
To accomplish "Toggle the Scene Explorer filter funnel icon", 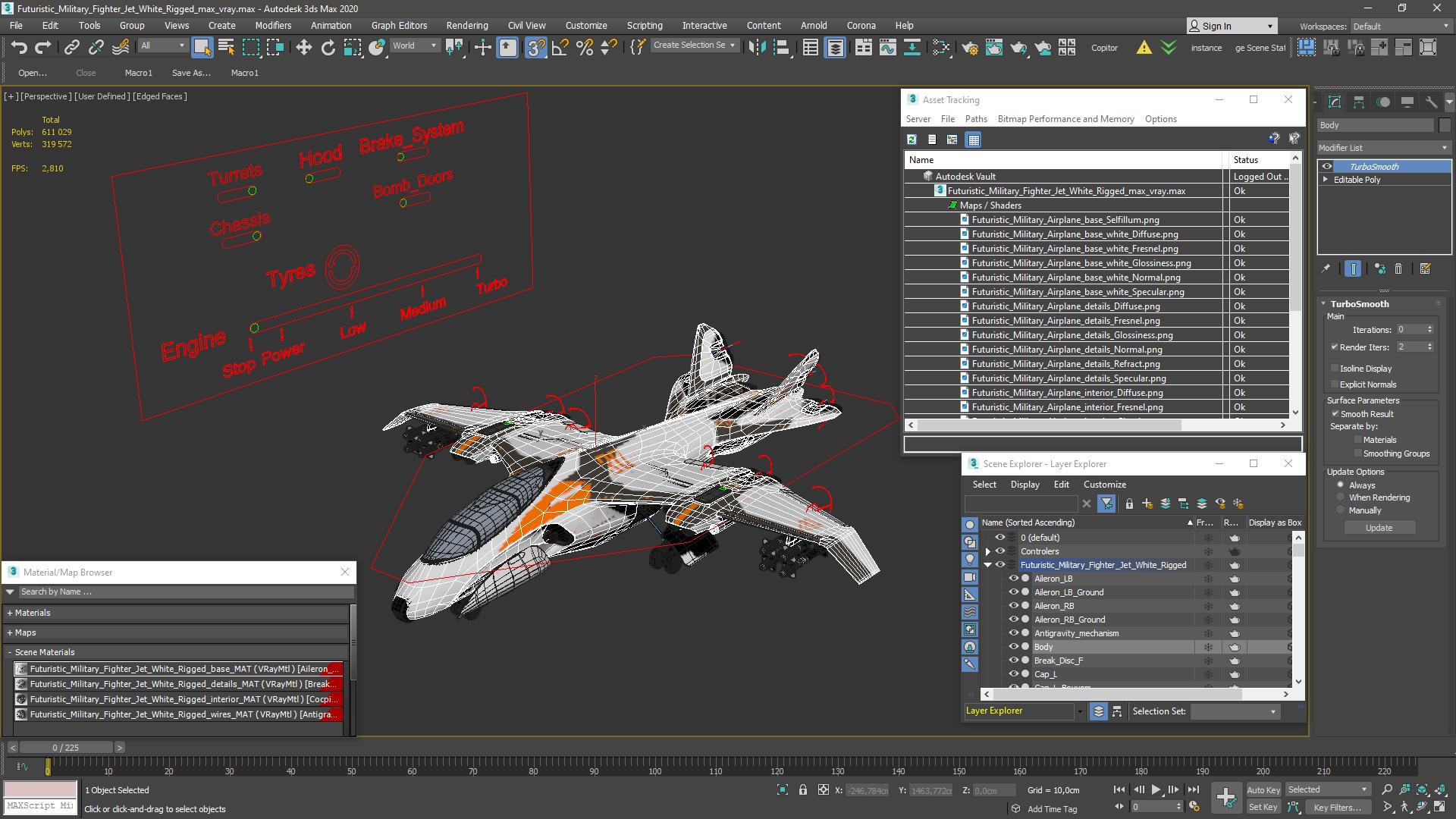I will click(1106, 504).
